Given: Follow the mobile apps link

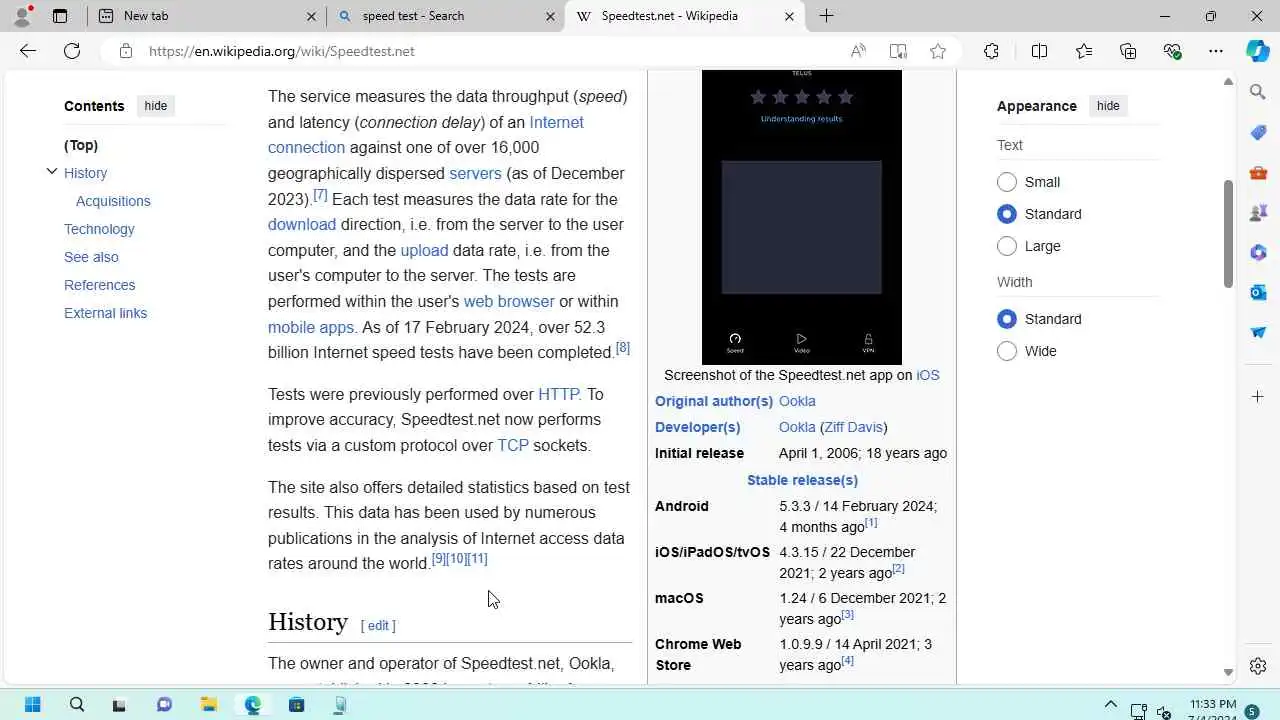Looking at the screenshot, I should coord(311,327).
